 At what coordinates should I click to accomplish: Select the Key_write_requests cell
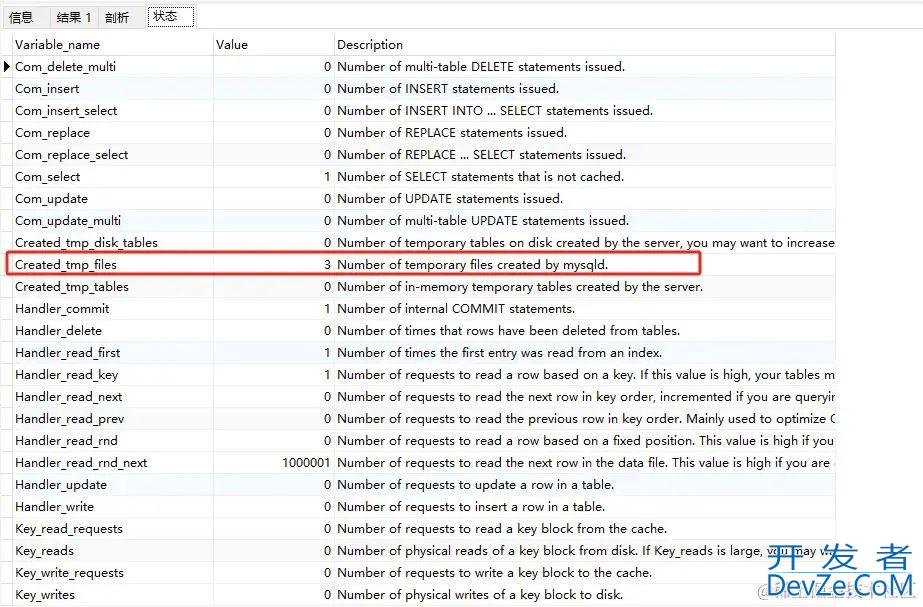[112, 572]
